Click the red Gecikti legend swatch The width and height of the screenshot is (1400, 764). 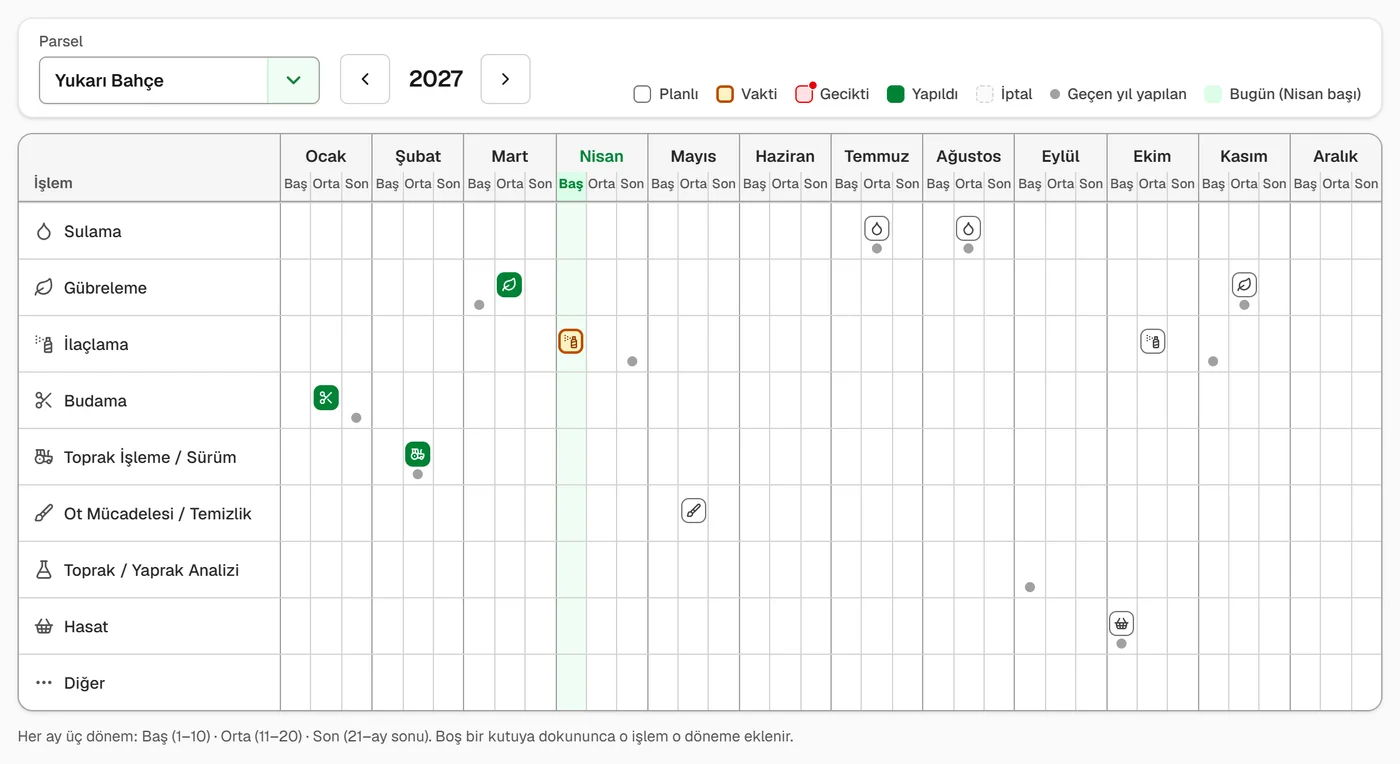pyautogui.click(x=804, y=94)
